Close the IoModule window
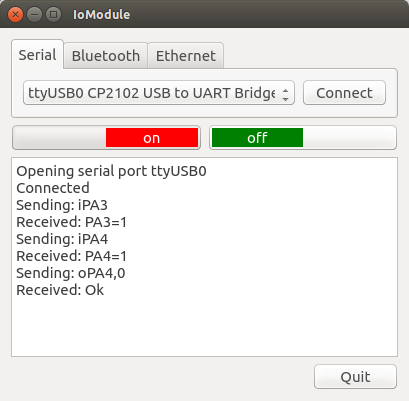Viewport: 409px width, 401px height. pyautogui.click(x=15, y=15)
